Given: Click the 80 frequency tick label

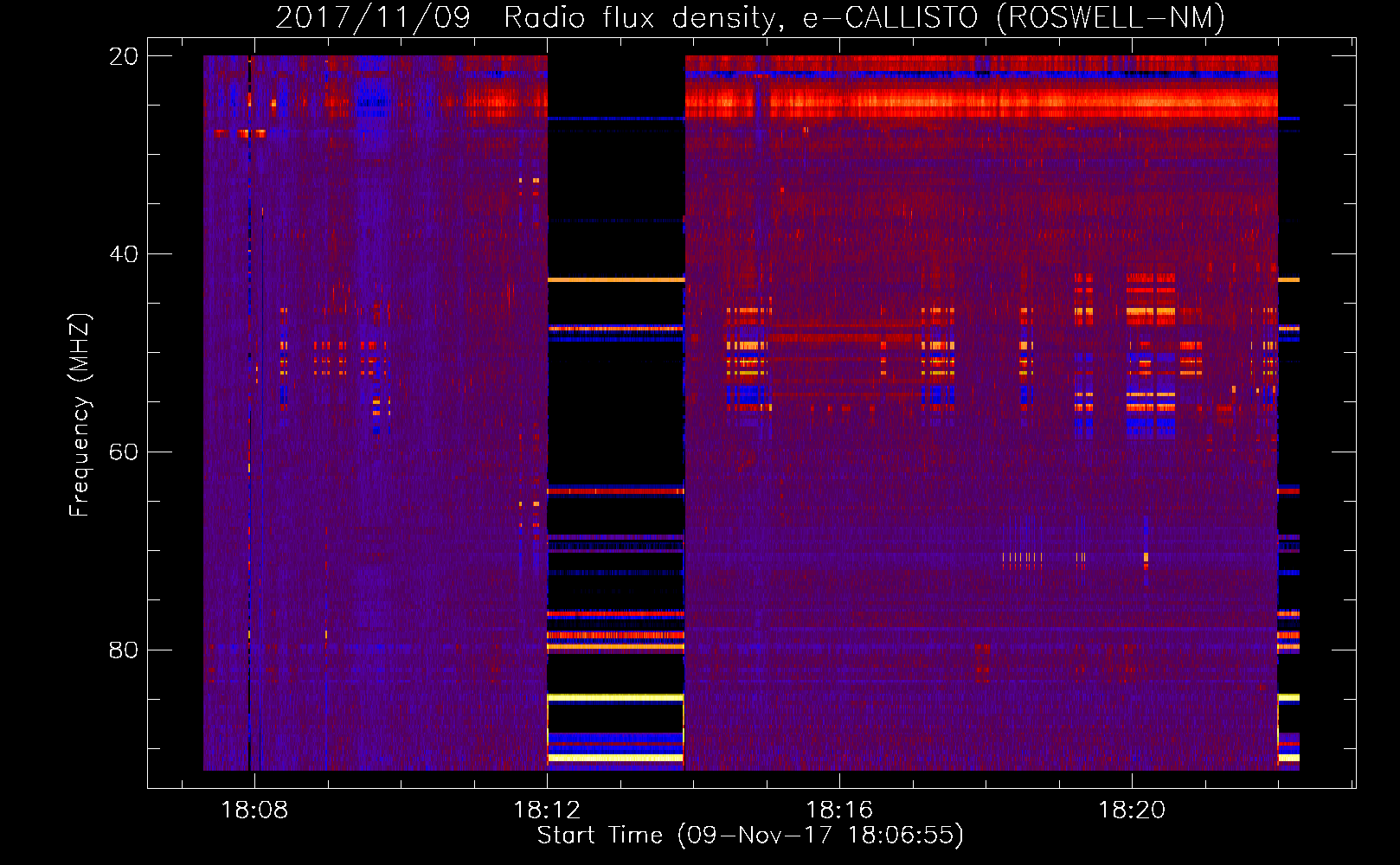Looking at the screenshot, I should (x=124, y=650).
